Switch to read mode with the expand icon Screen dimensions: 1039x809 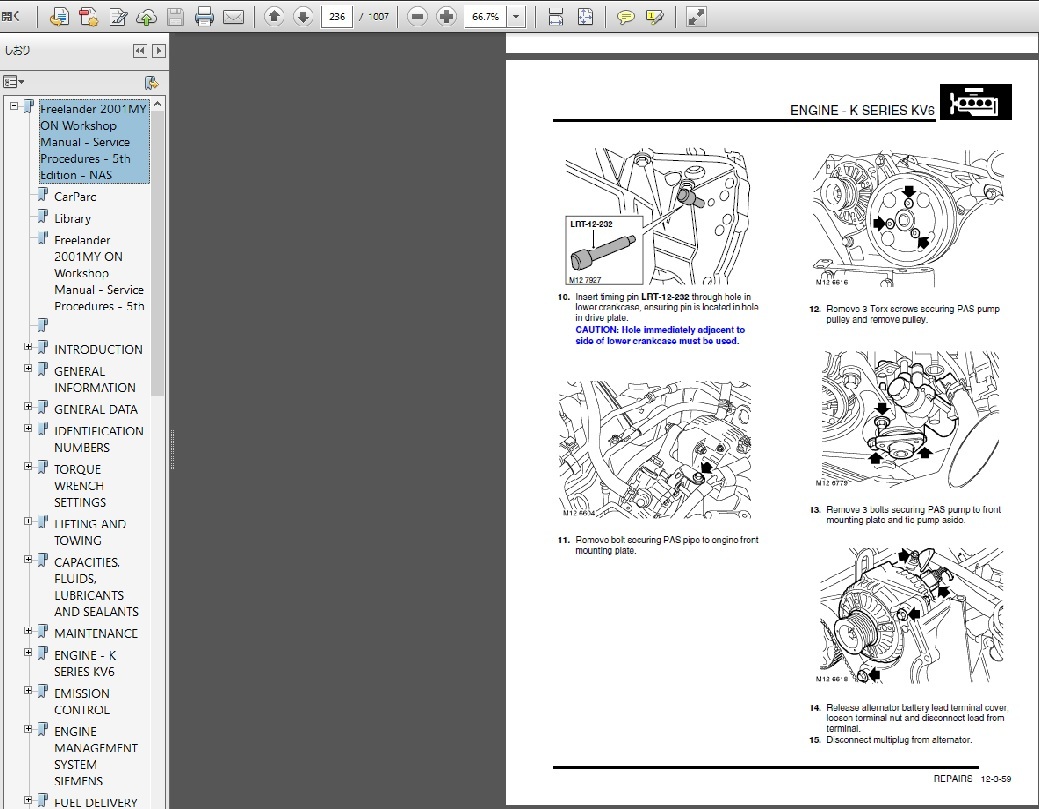click(x=696, y=17)
